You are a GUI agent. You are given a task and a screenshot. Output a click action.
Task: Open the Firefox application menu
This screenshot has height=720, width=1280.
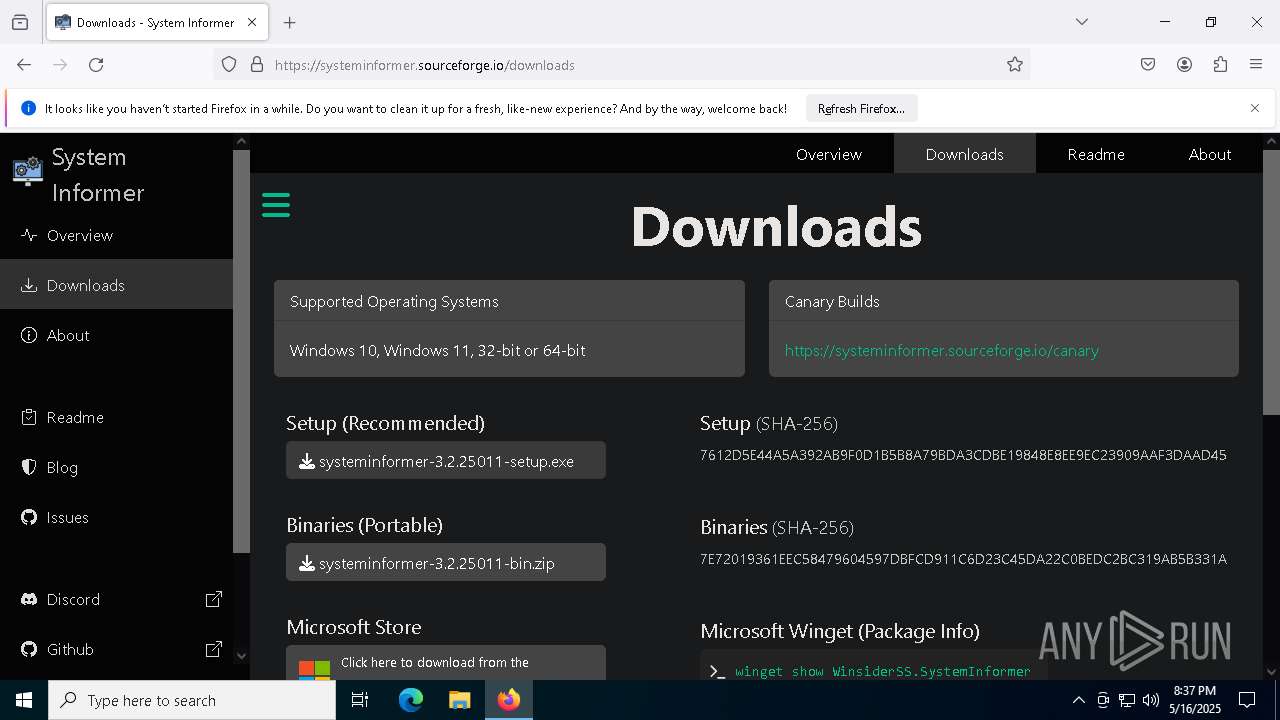pyautogui.click(x=1256, y=64)
